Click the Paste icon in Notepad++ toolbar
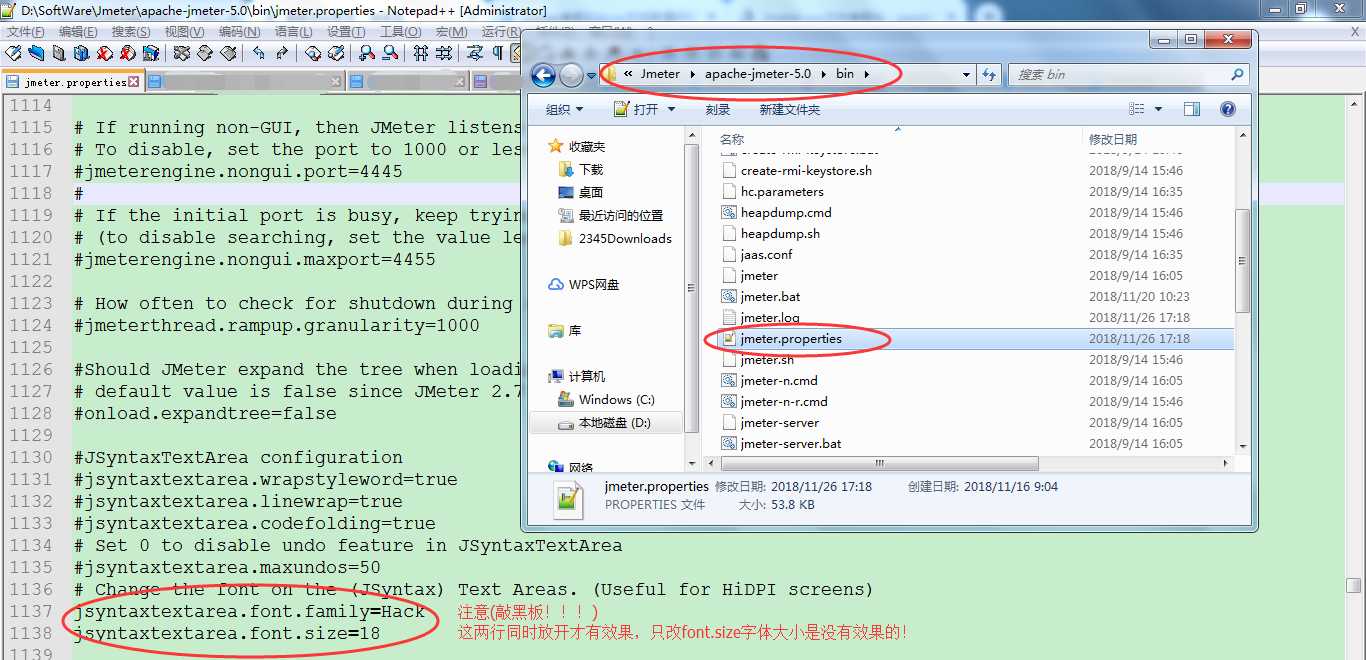Viewport: 1366px width, 660px height. click(x=228, y=53)
